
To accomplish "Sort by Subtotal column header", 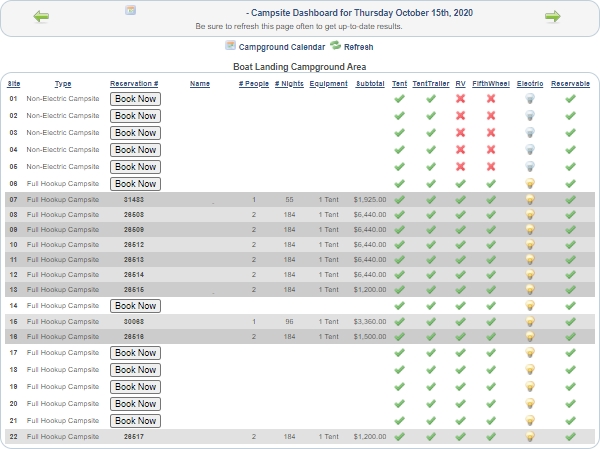I will 369,84.
